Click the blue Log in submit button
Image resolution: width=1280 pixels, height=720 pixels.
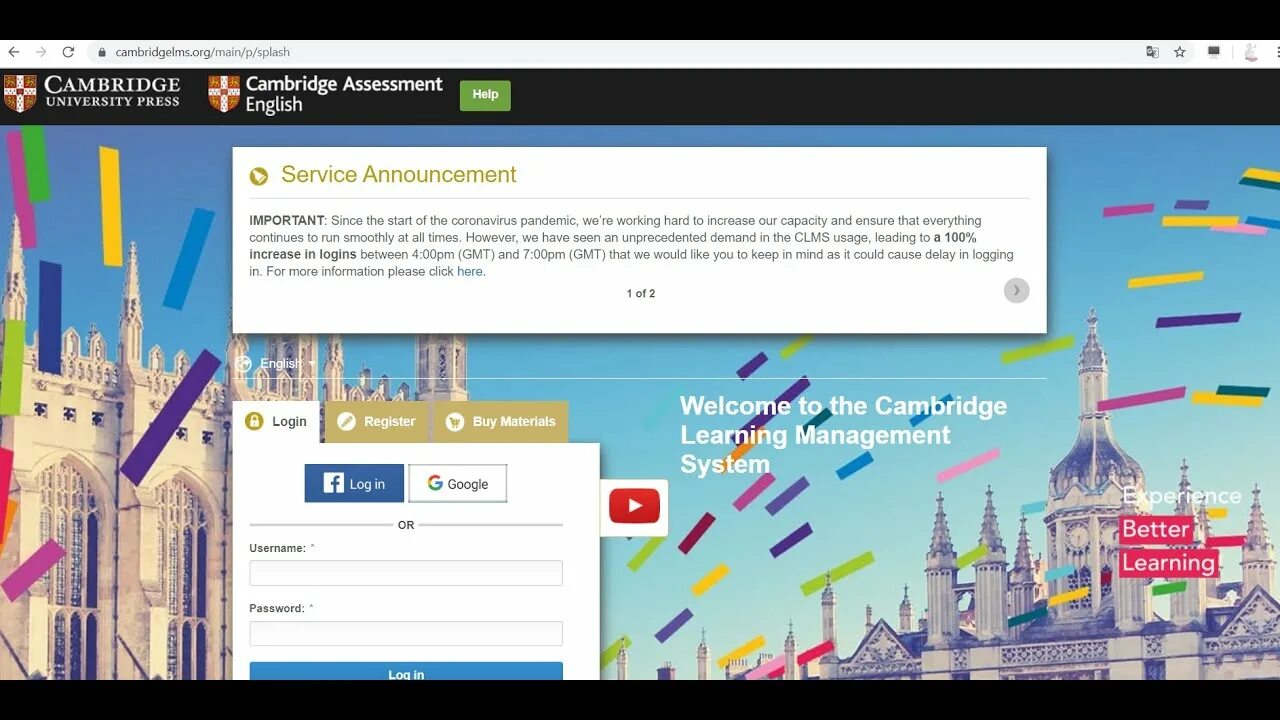(406, 672)
